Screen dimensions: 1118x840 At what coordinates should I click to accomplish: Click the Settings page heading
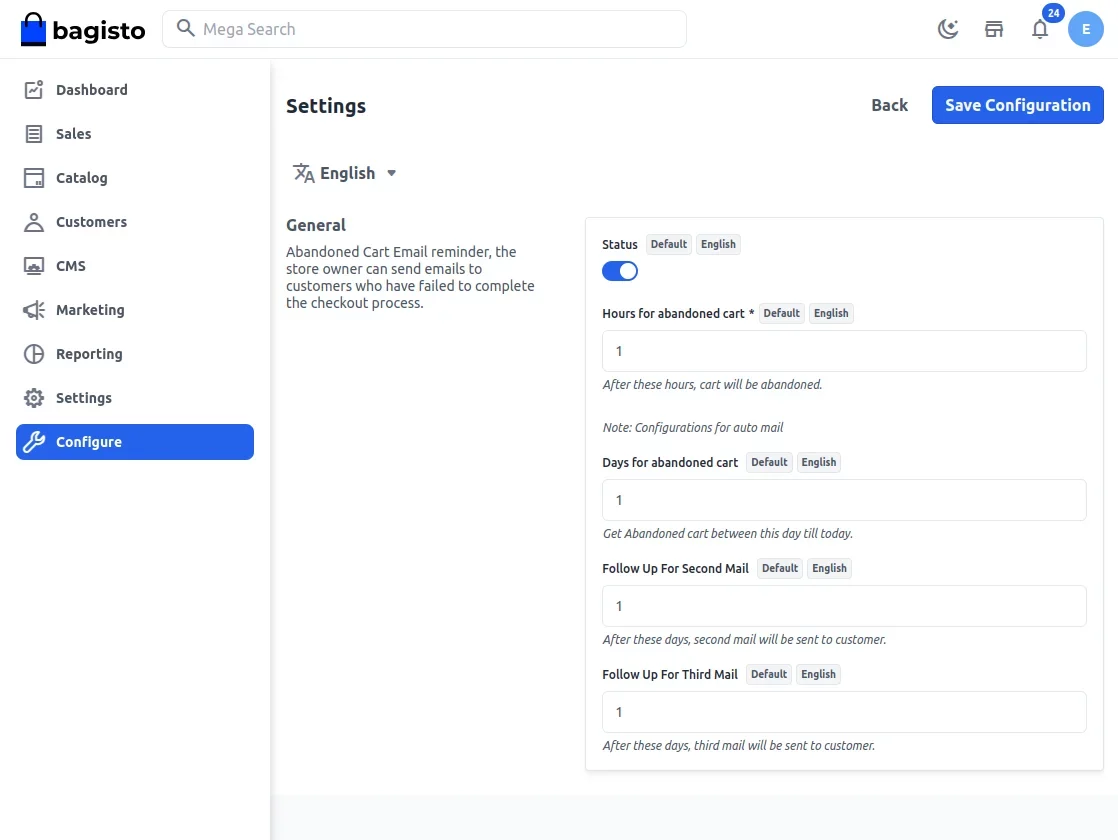coord(326,106)
